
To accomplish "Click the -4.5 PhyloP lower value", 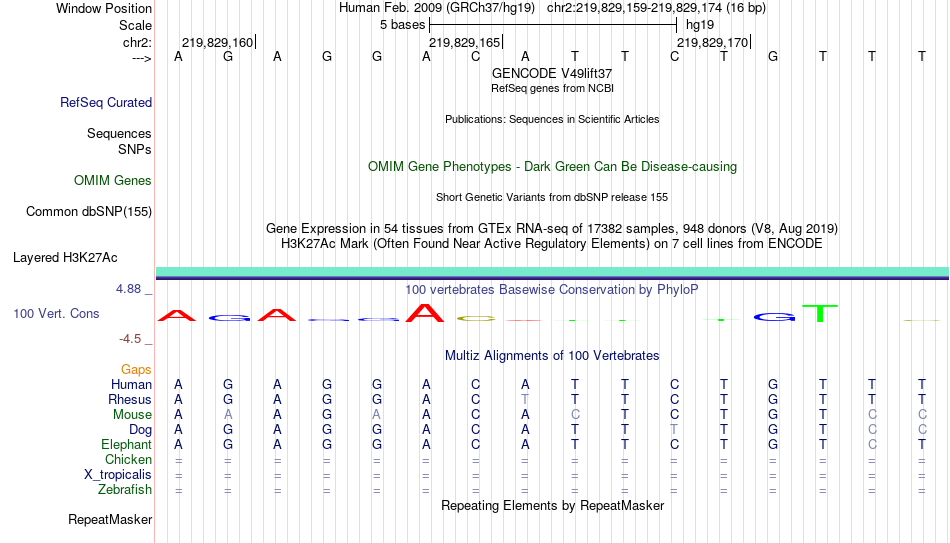I will point(130,339).
